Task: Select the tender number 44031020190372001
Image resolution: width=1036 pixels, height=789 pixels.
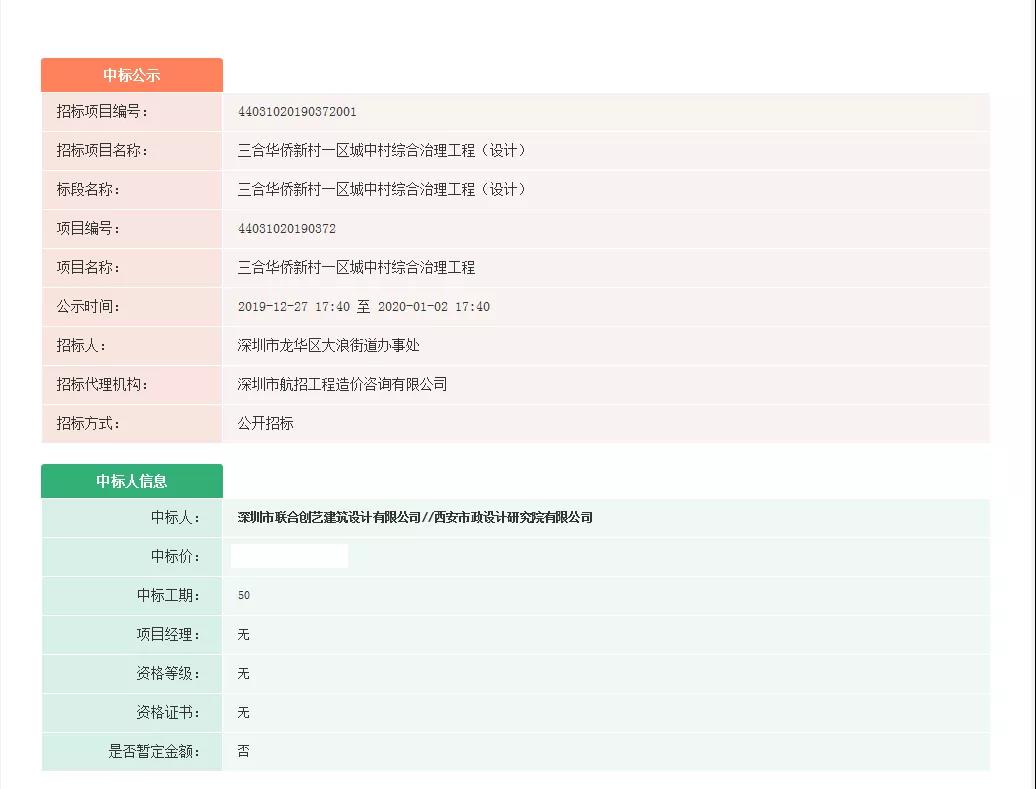Action: [x=297, y=112]
